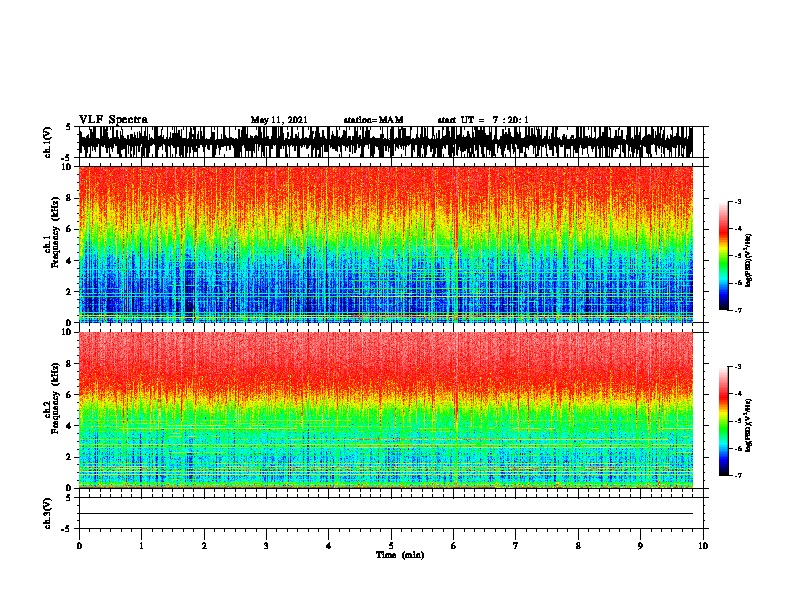Click the ch.2 color bar log(PSD) unit label
Image resolution: width=792 pixels, height=612 pixels.
point(748,426)
